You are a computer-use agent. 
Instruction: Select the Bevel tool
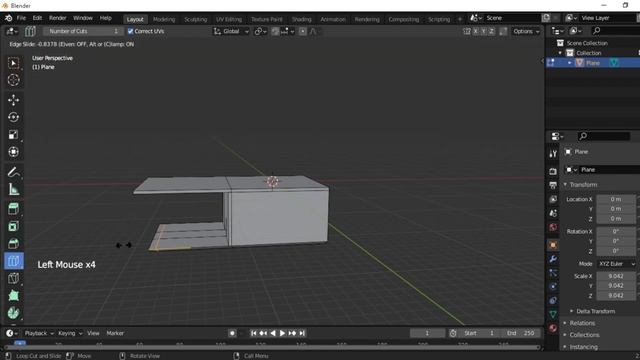13,243
